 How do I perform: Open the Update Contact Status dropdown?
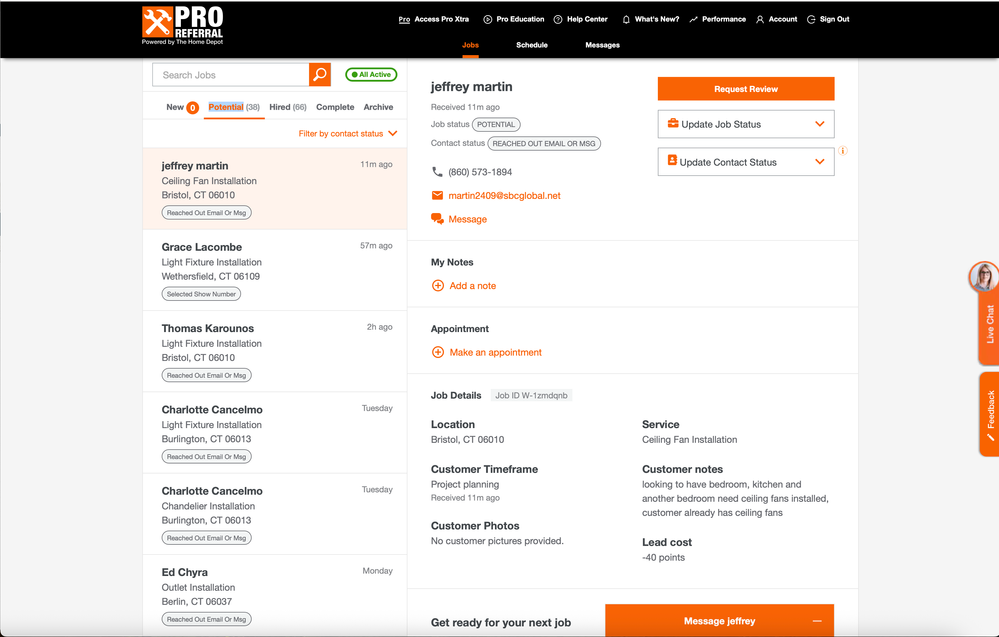(745, 162)
